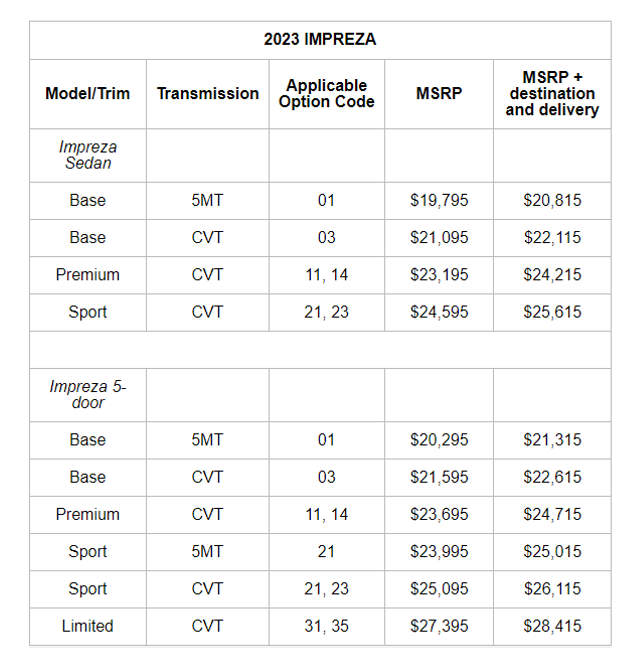Screen dimensions: 628x661
Task: Select the $24,715 delivery price cell
Action: click(552, 514)
